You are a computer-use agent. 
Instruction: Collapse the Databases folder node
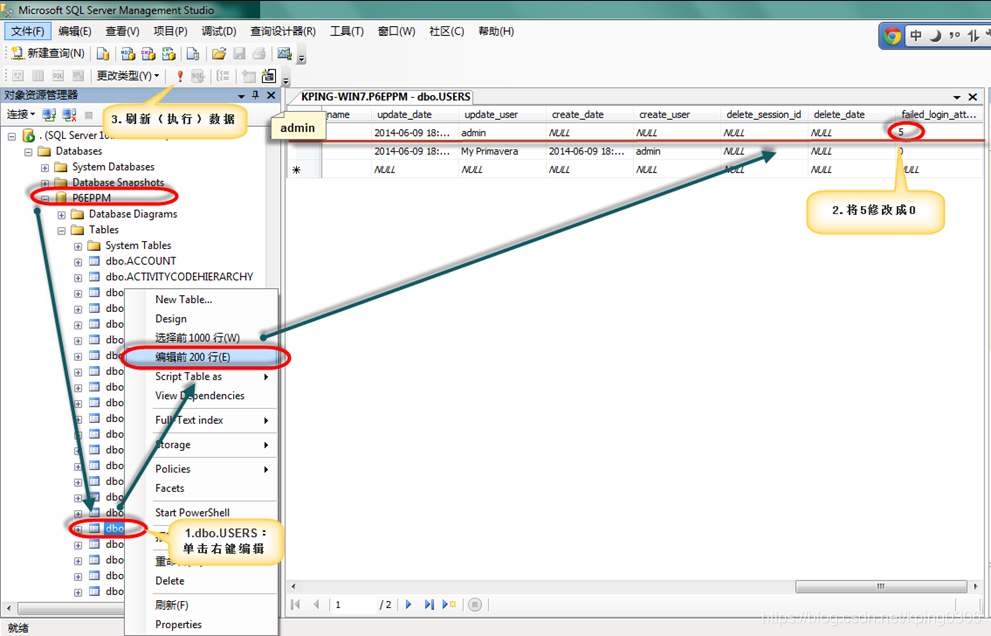click(28, 152)
